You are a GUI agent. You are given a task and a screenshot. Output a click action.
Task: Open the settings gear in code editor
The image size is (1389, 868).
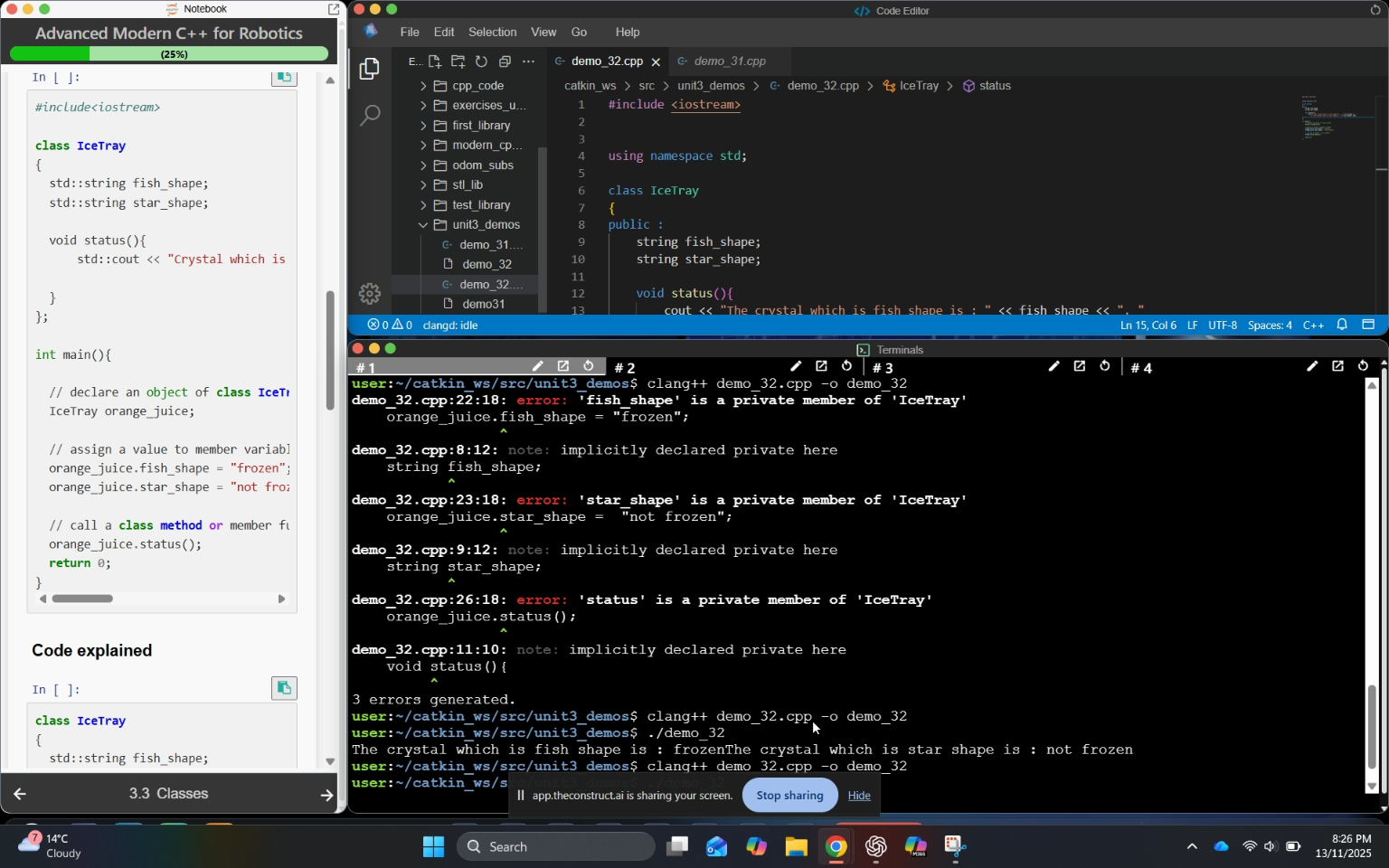(370, 294)
